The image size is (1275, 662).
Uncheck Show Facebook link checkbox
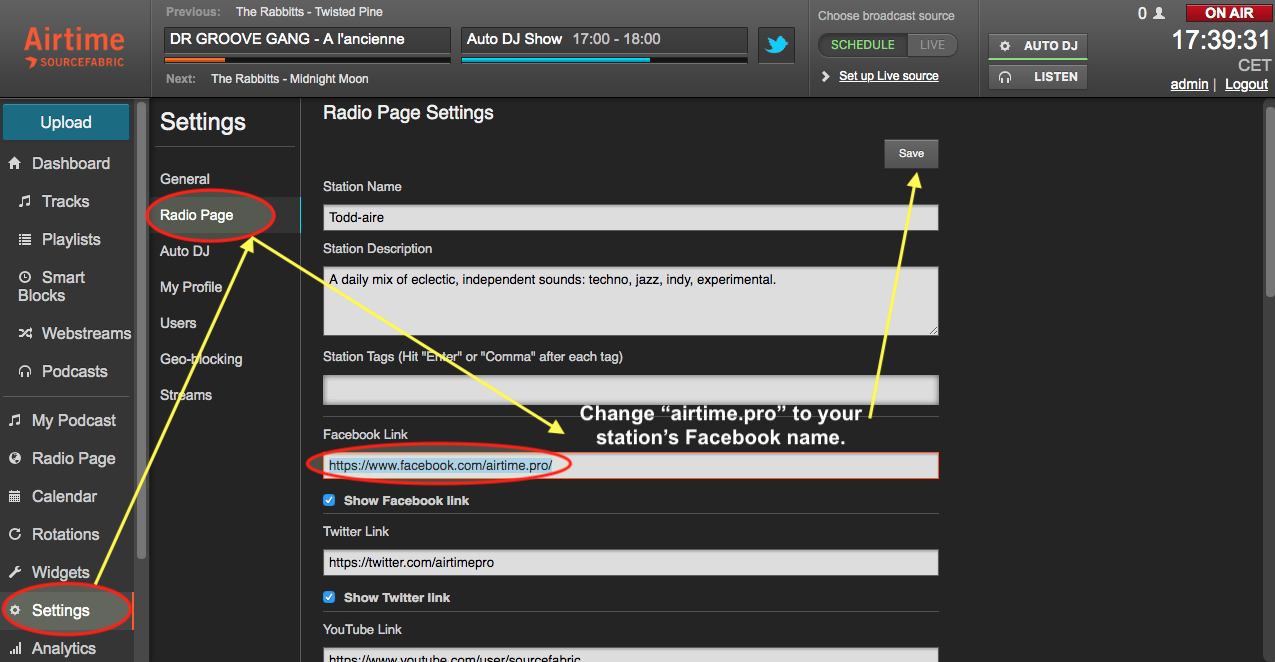(x=329, y=500)
